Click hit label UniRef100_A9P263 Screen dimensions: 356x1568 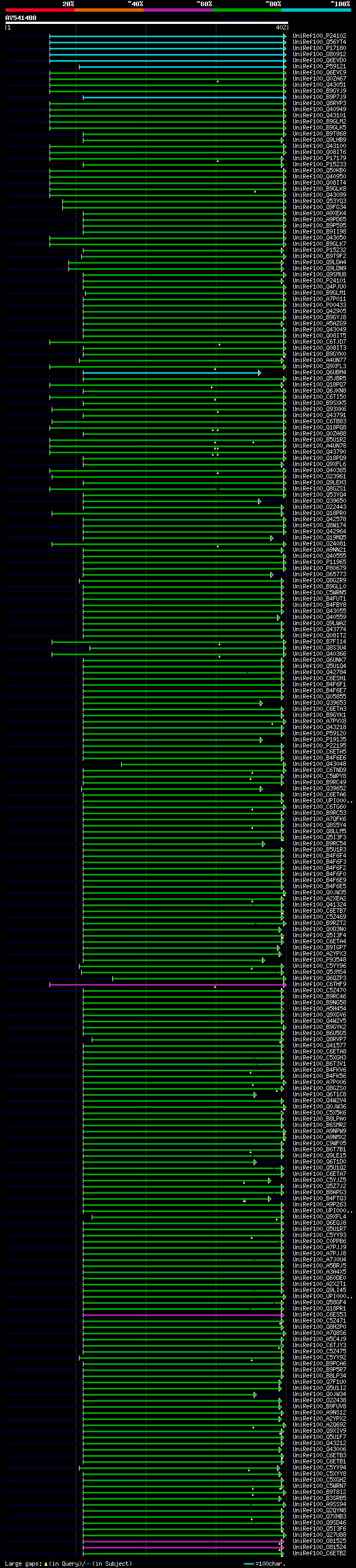pos(319,1205)
